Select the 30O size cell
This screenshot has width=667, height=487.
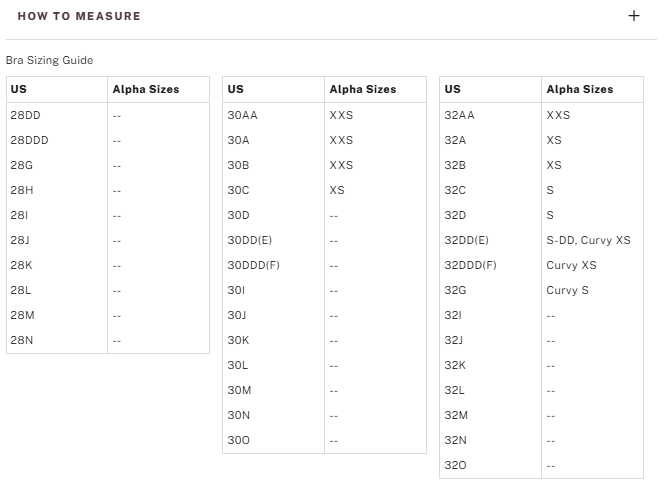[239, 440]
